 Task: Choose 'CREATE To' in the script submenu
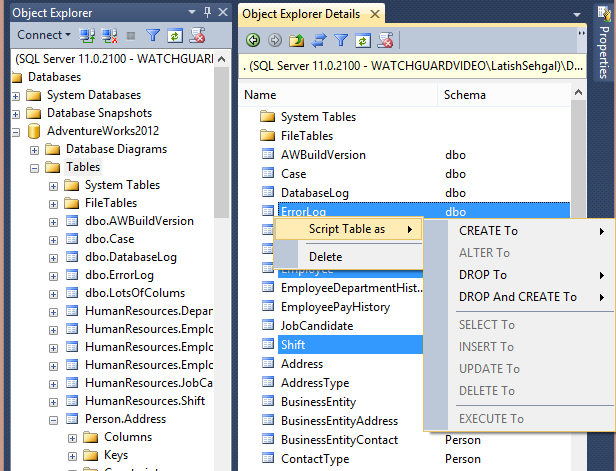[x=488, y=231]
